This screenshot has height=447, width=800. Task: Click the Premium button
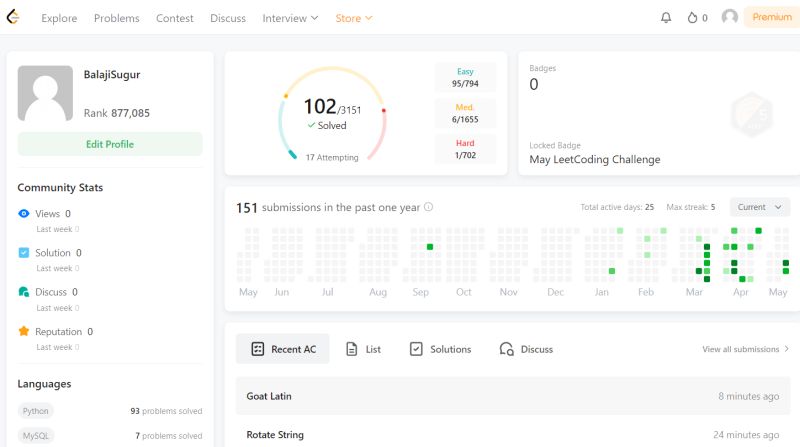(x=772, y=17)
